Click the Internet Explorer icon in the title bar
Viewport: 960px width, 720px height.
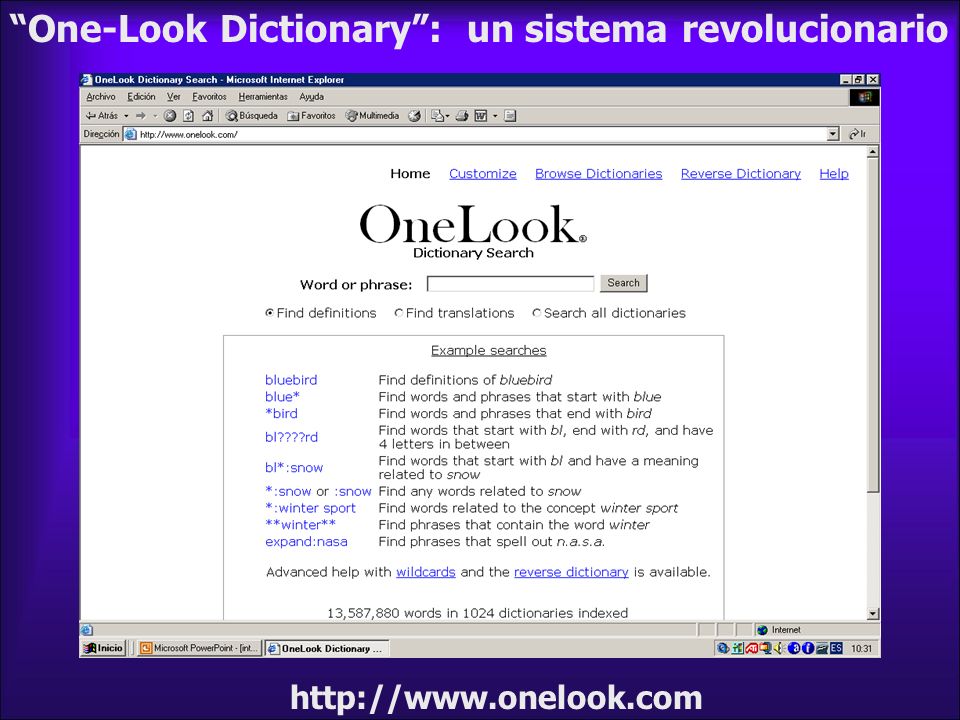click(x=86, y=80)
